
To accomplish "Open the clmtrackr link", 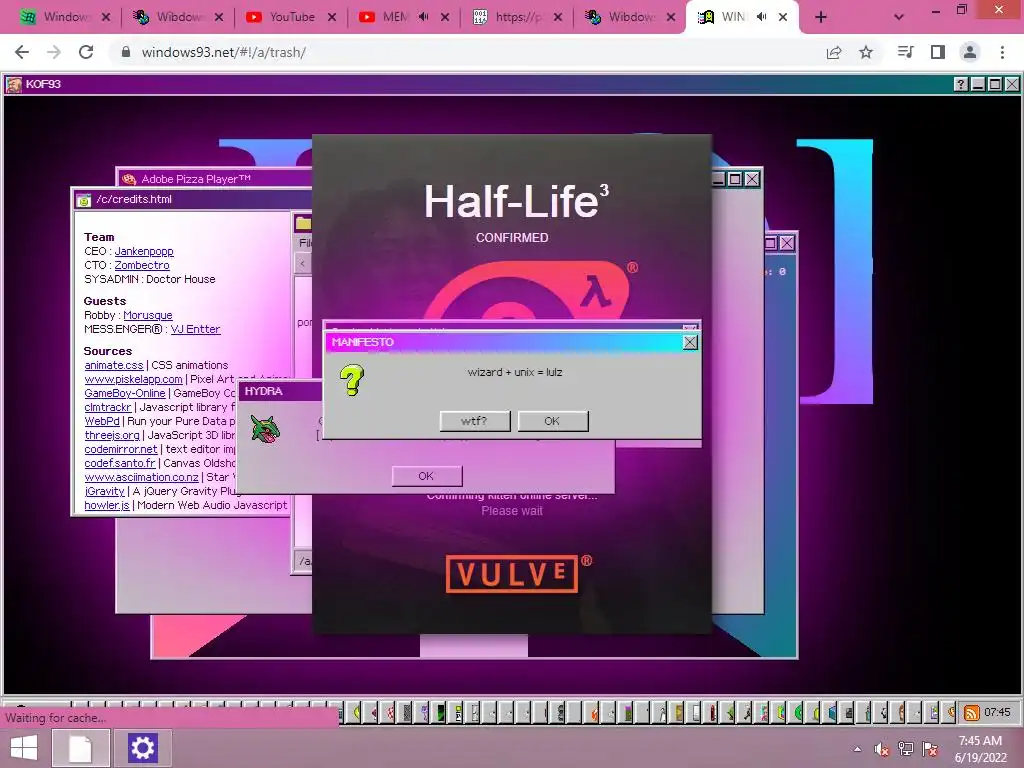I will pos(108,408).
